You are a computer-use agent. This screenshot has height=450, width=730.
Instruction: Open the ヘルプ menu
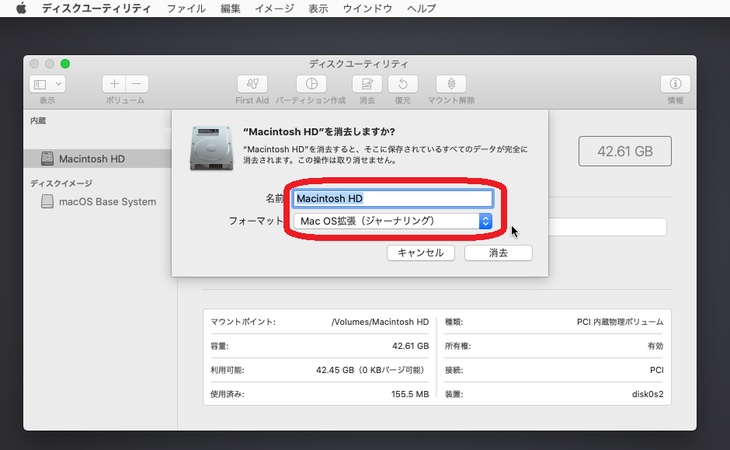(x=421, y=8)
